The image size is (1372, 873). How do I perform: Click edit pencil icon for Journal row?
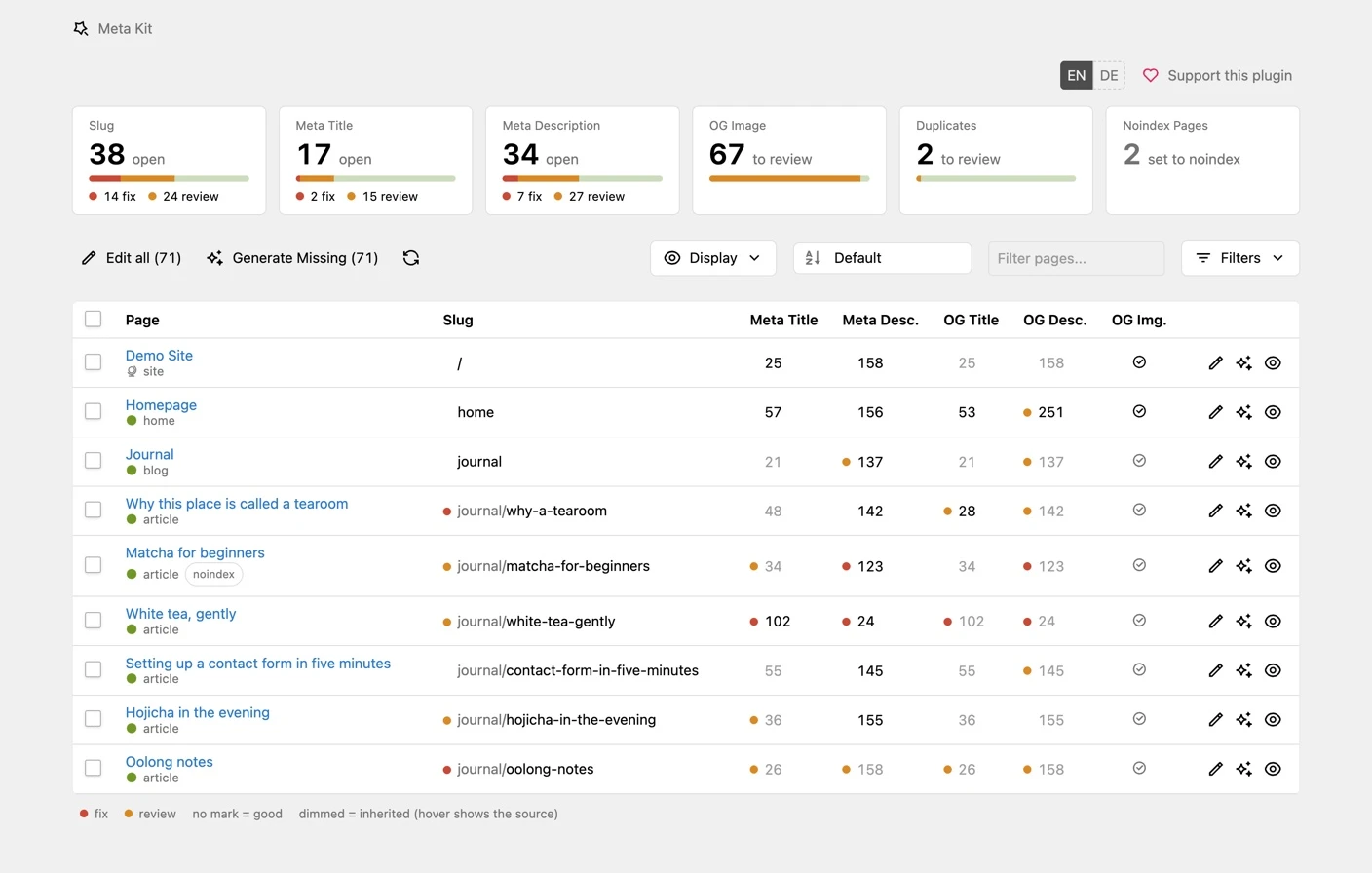(x=1215, y=462)
